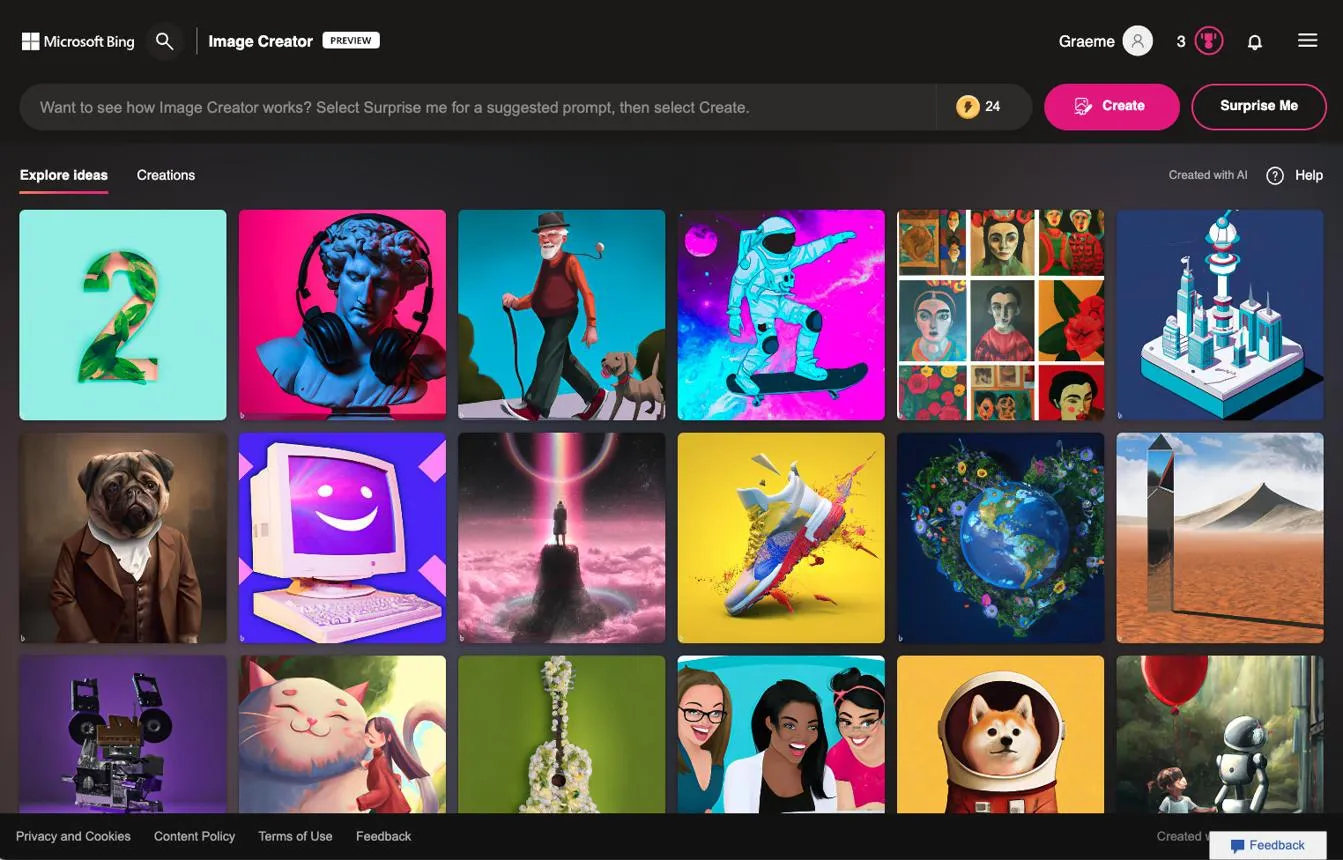The width and height of the screenshot is (1343, 860).
Task: Click the Graeme username text
Action: (1087, 41)
